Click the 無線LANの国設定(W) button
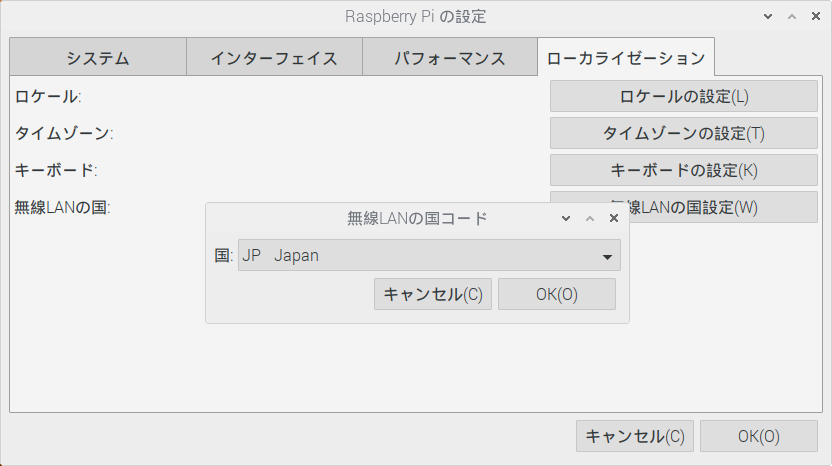Screen dimensions: 832x466 click(x=723, y=207)
